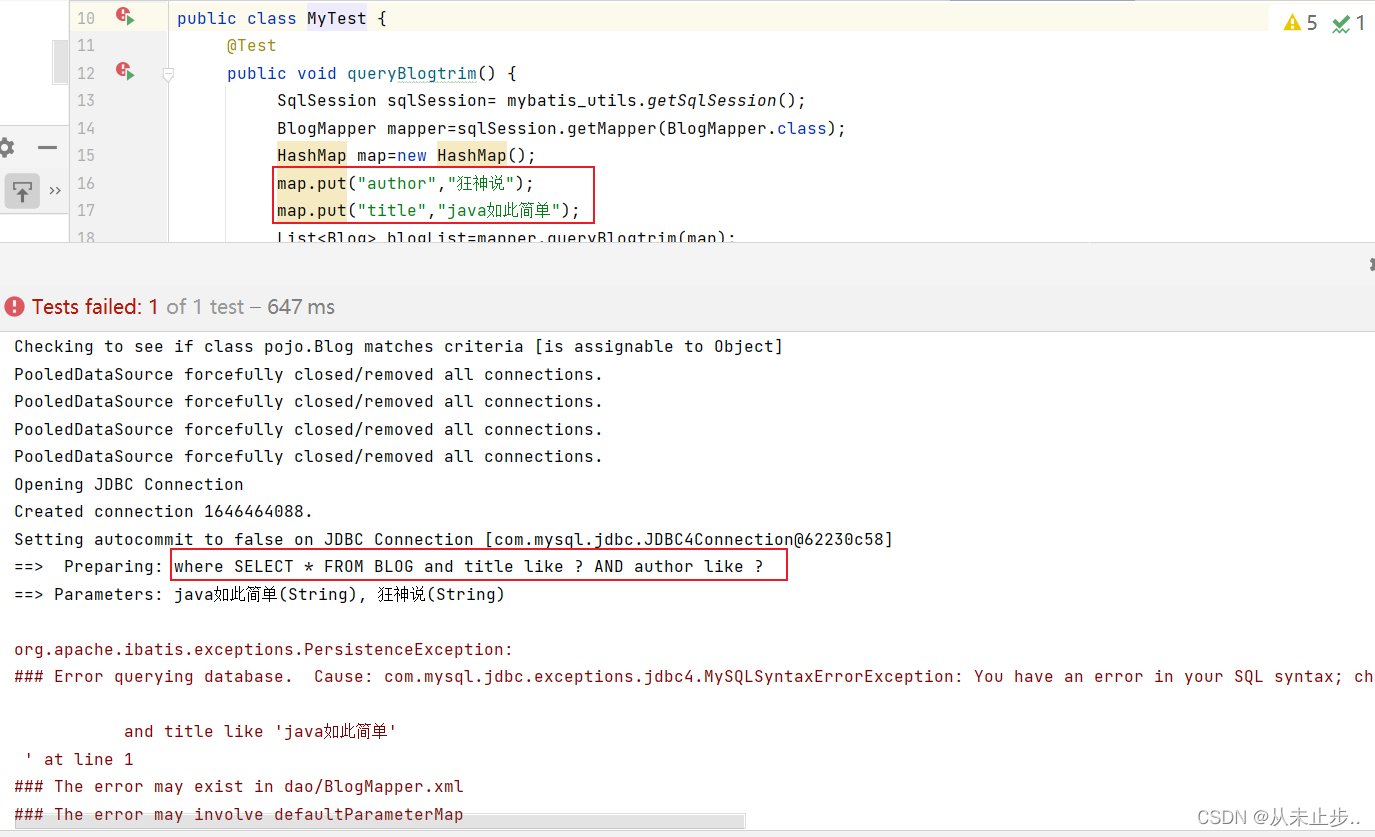Click the red Tests failed status icon
The width and height of the screenshot is (1375, 837).
14,307
